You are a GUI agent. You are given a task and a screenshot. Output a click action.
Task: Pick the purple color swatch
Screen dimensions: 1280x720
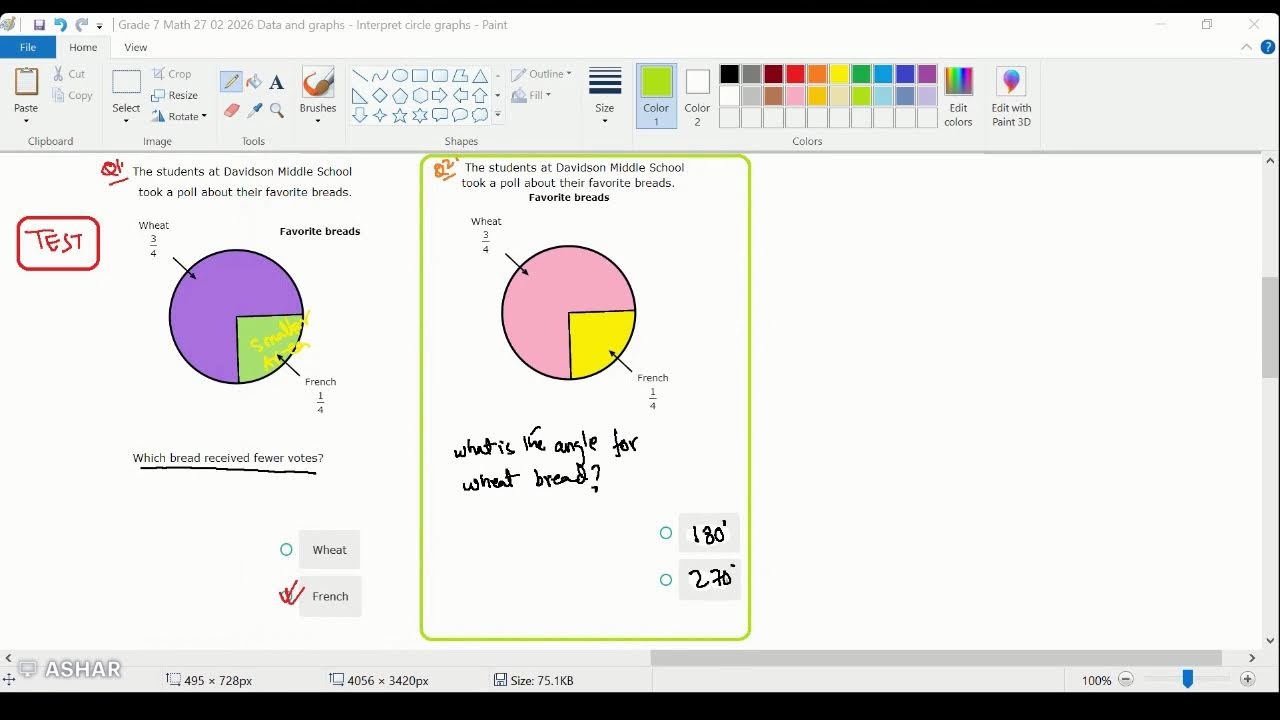tap(927, 74)
